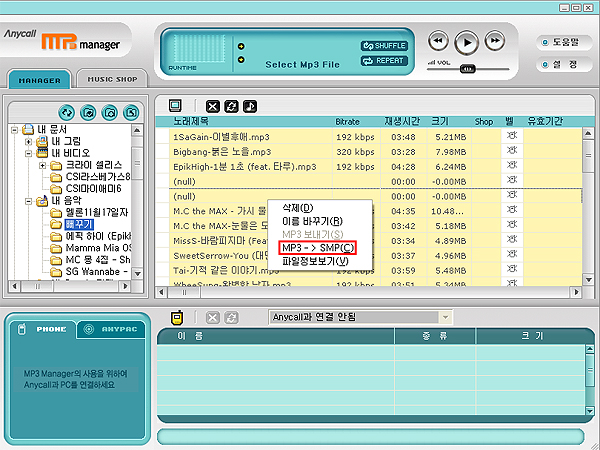Collapse the 내 음악 tree node
Viewport: 600px width, 450px height.
[28, 201]
